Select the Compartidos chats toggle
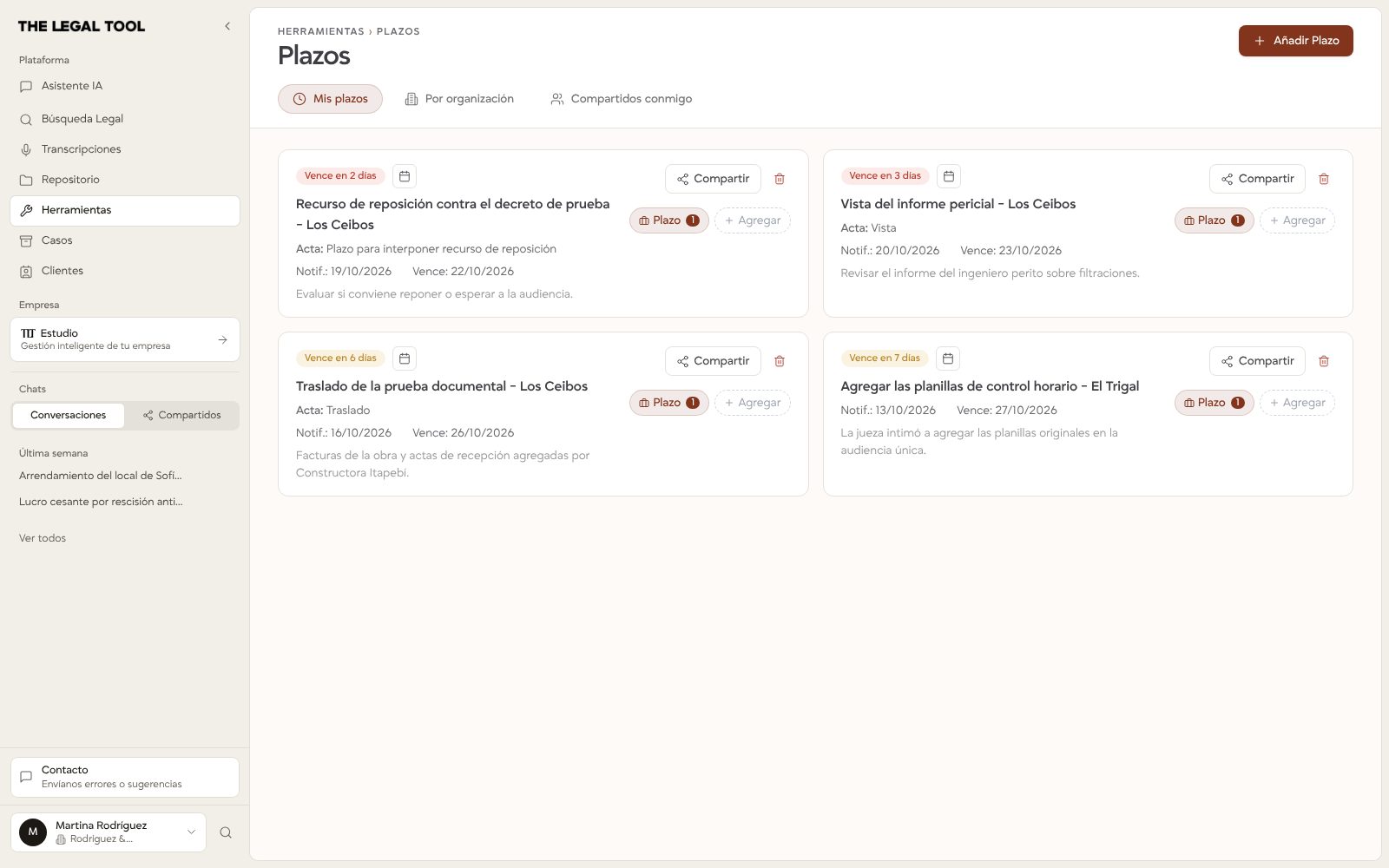Image resolution: width=1389 pixels, height=868 pixels. tap(182, 415)
